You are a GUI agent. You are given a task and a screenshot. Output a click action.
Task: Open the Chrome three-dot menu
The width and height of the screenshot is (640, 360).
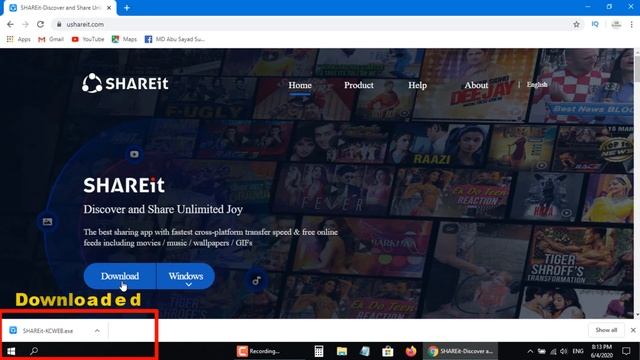[x=631, y=24]
